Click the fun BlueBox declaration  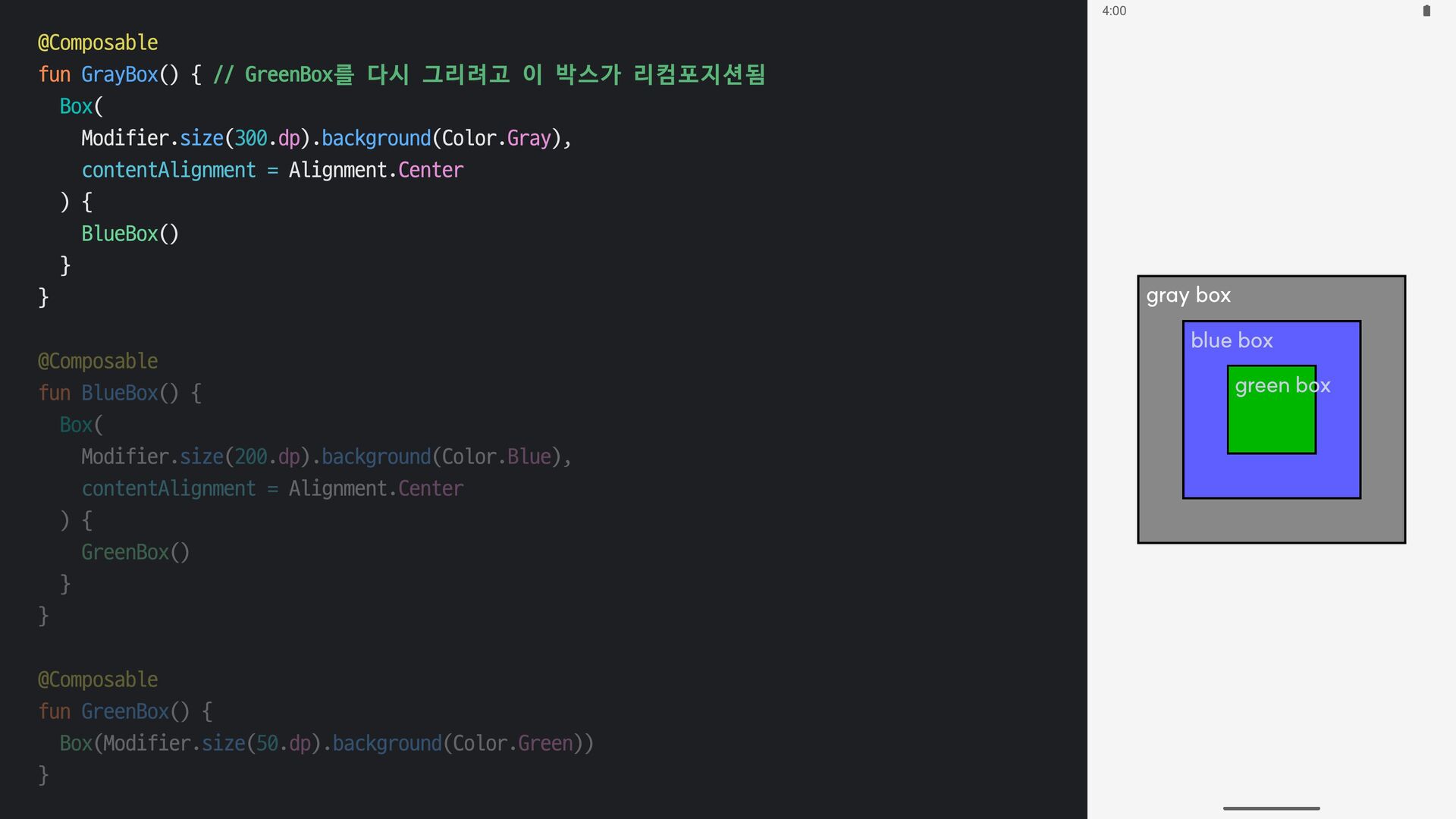[x=119, y=393]
